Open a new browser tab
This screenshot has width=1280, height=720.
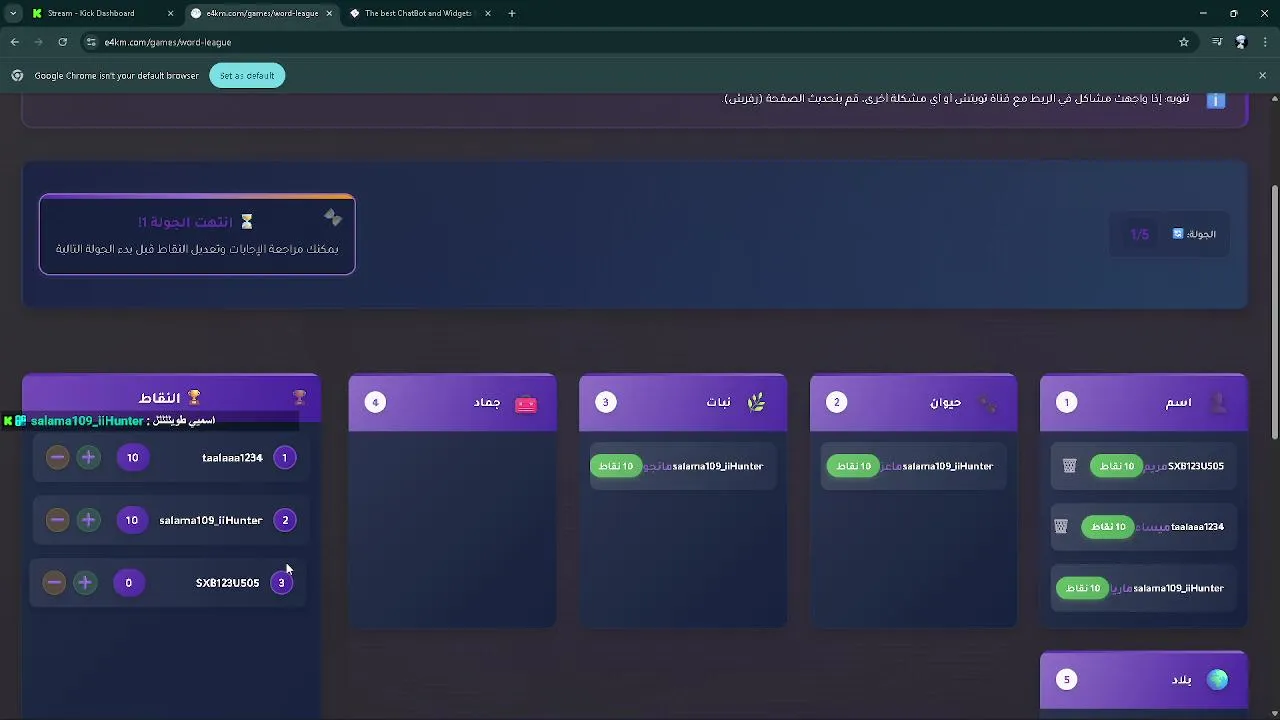[x=512, y=13]
